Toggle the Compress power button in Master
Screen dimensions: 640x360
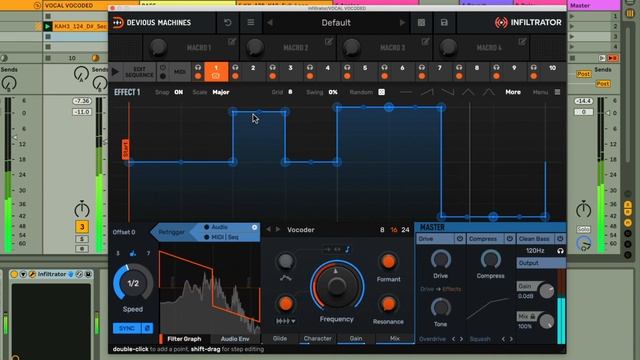pyautogui.click(x=509, y=238)
